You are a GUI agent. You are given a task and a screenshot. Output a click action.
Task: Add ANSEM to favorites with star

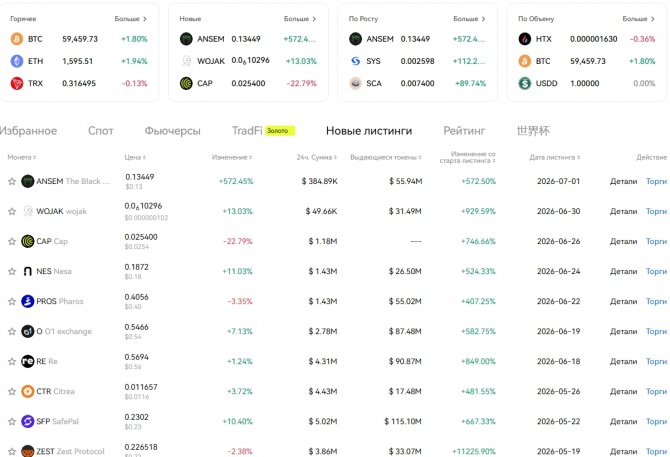[x=12, y=181]
